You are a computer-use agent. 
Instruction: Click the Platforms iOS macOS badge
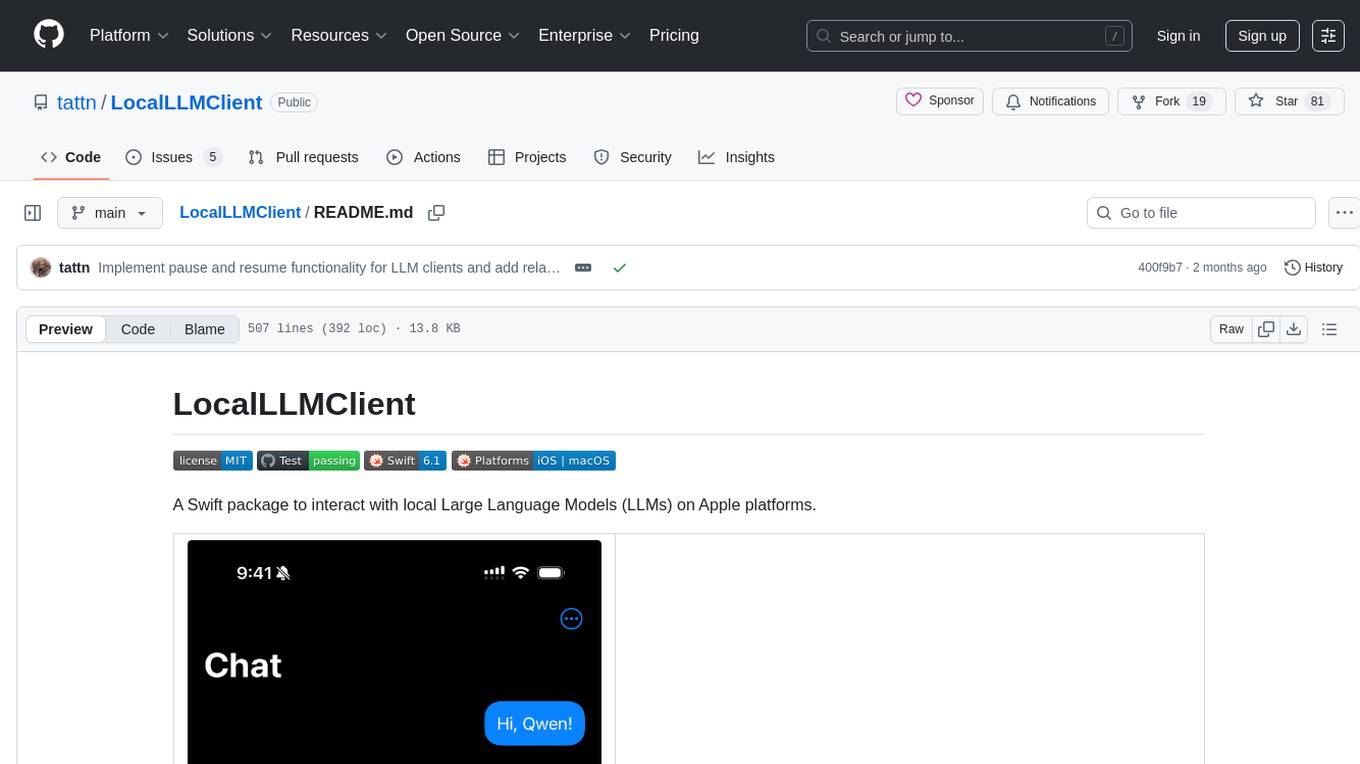click(533, 460)
